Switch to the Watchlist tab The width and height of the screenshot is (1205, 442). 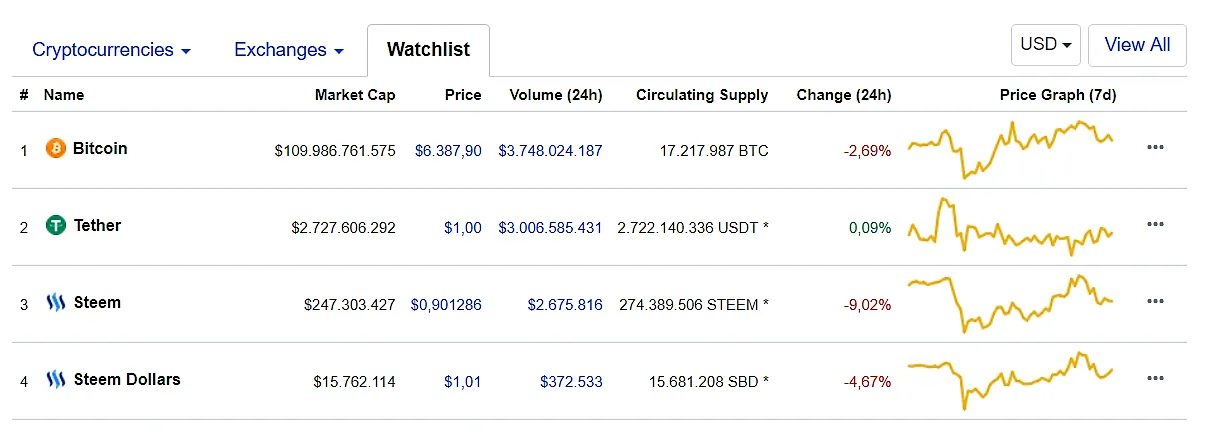[428, 50]
